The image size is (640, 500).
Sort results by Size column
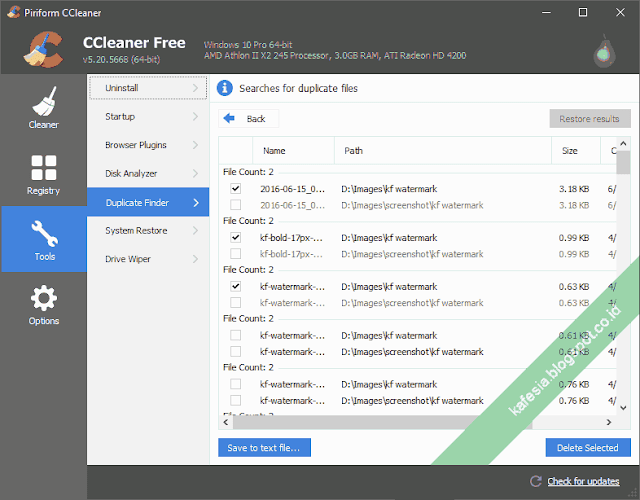[x=576, y=151]
